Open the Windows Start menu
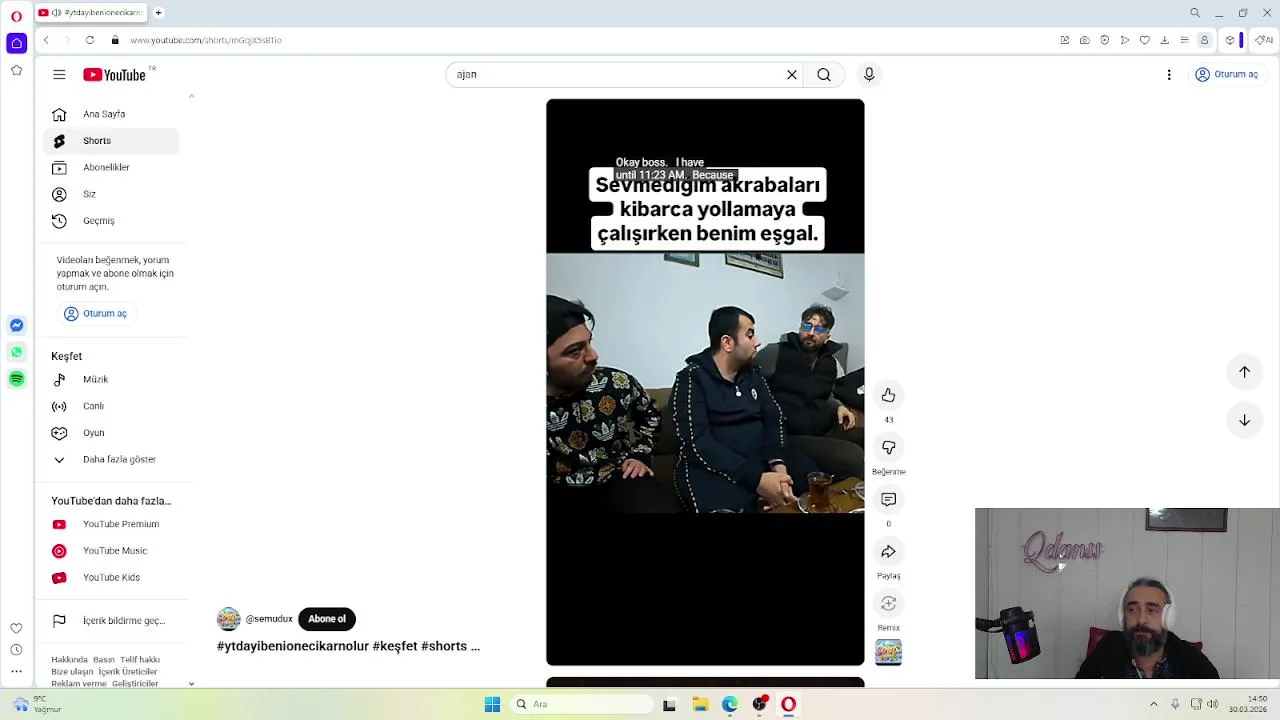Viewport: 1280px width, 720px height. coord(492,704)
